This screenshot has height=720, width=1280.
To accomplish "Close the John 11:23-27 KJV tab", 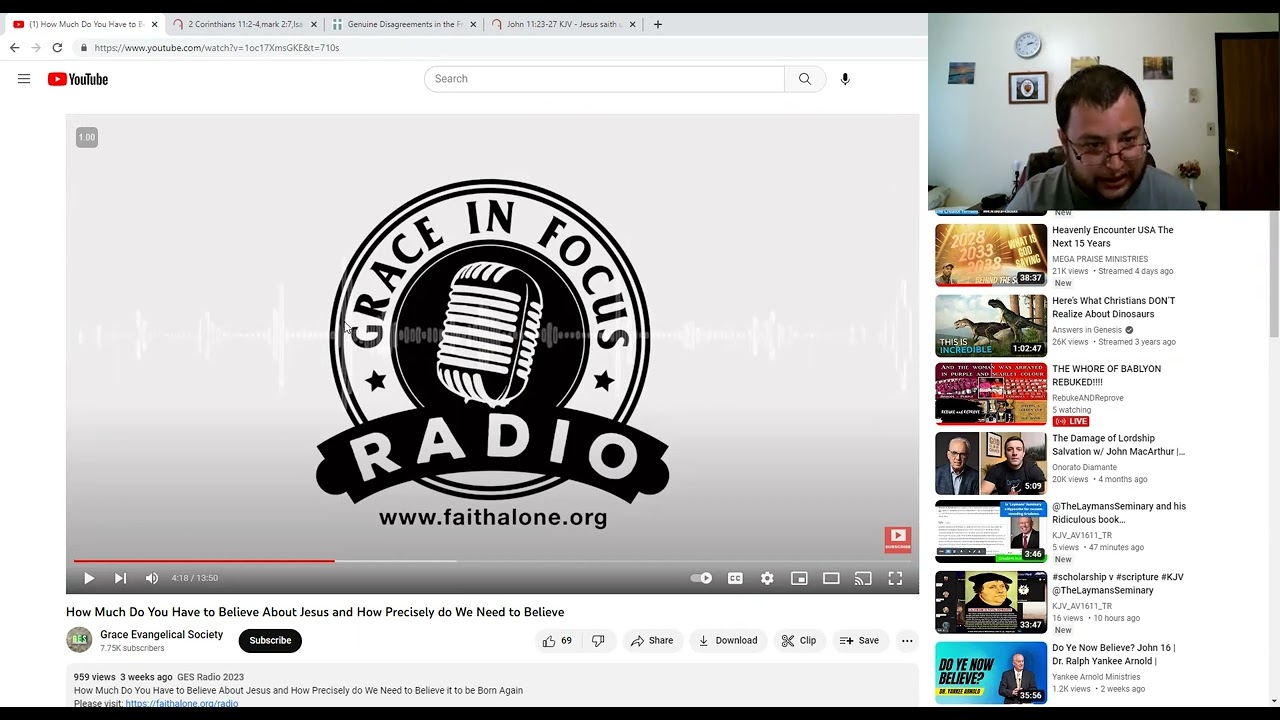I will [x=632, y=24].
